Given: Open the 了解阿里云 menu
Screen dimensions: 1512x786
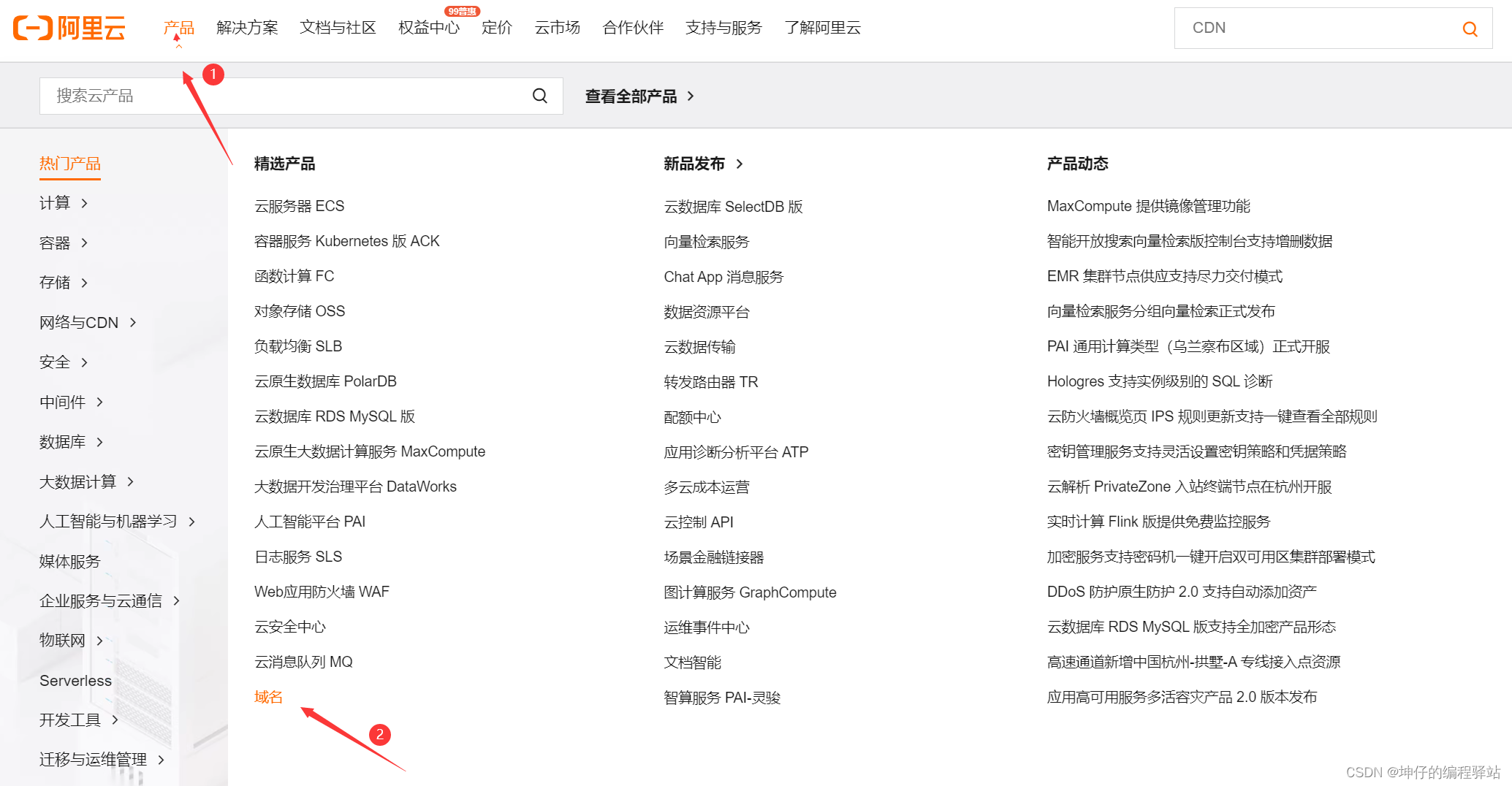Looking at the screenshot, I should [x=822, y=28].
